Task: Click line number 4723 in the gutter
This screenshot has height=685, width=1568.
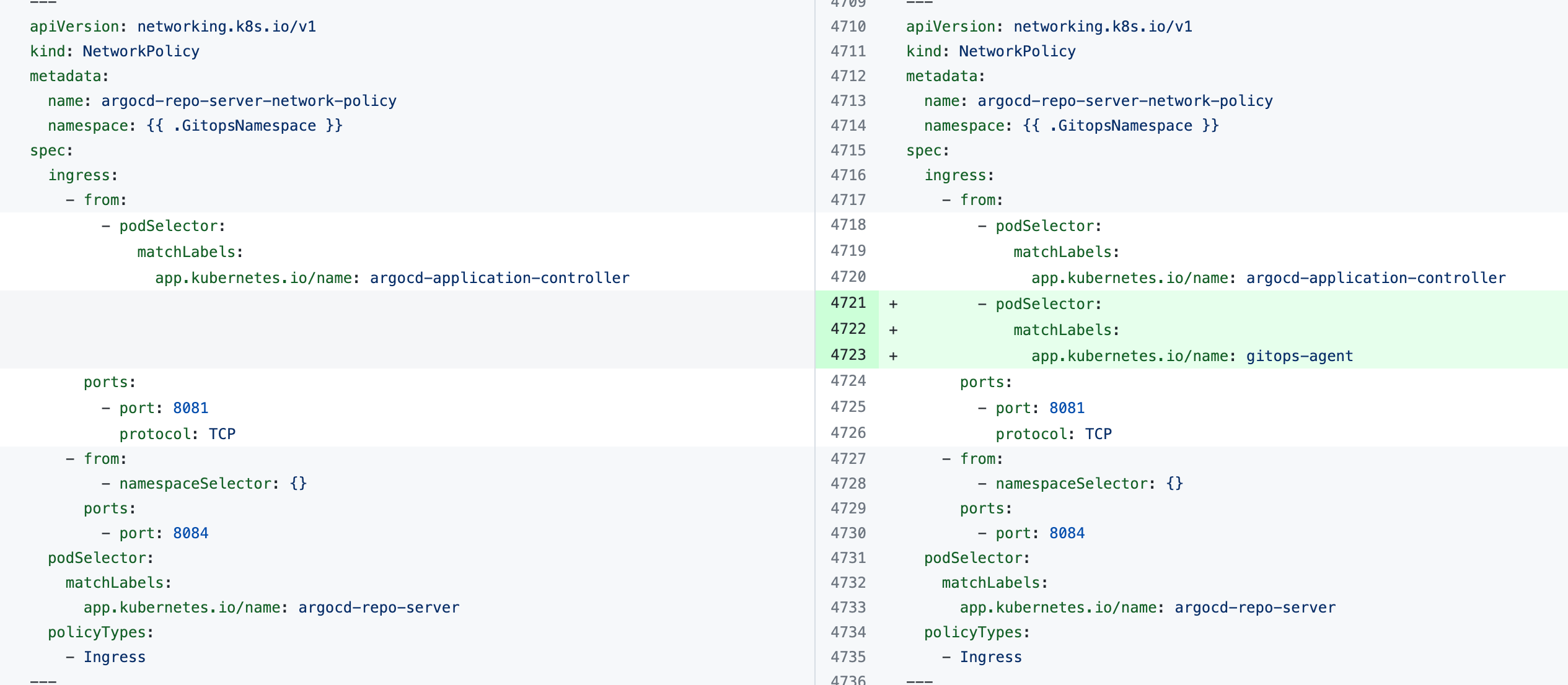Action: pyautogui.click(x=848, y=355)
